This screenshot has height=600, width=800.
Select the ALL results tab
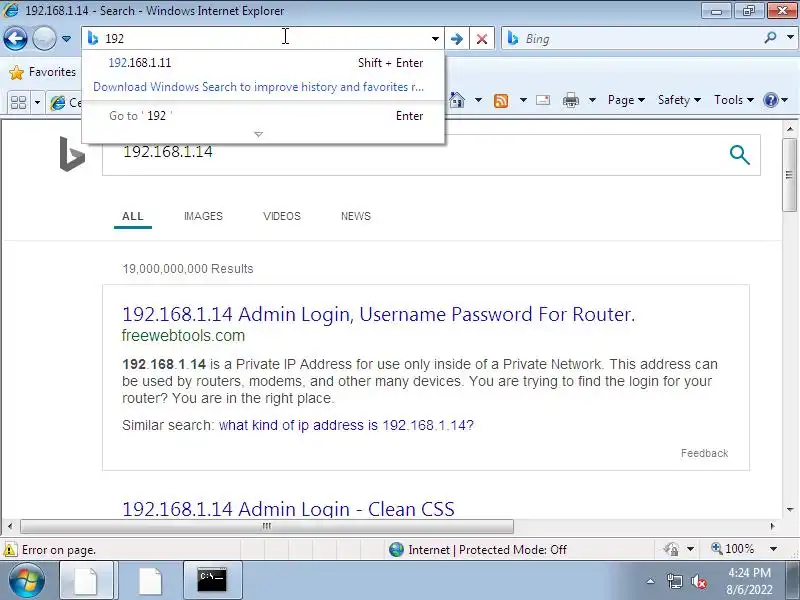(x=133, y=216)
